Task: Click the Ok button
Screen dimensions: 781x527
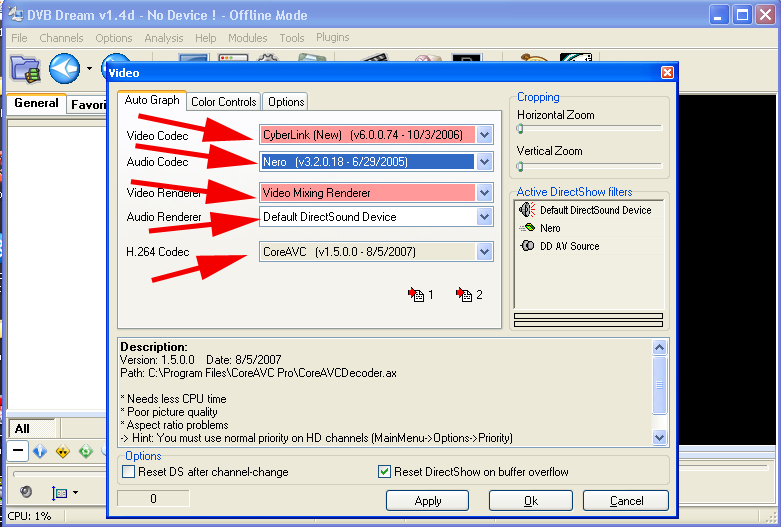Action: pos(530,501)
